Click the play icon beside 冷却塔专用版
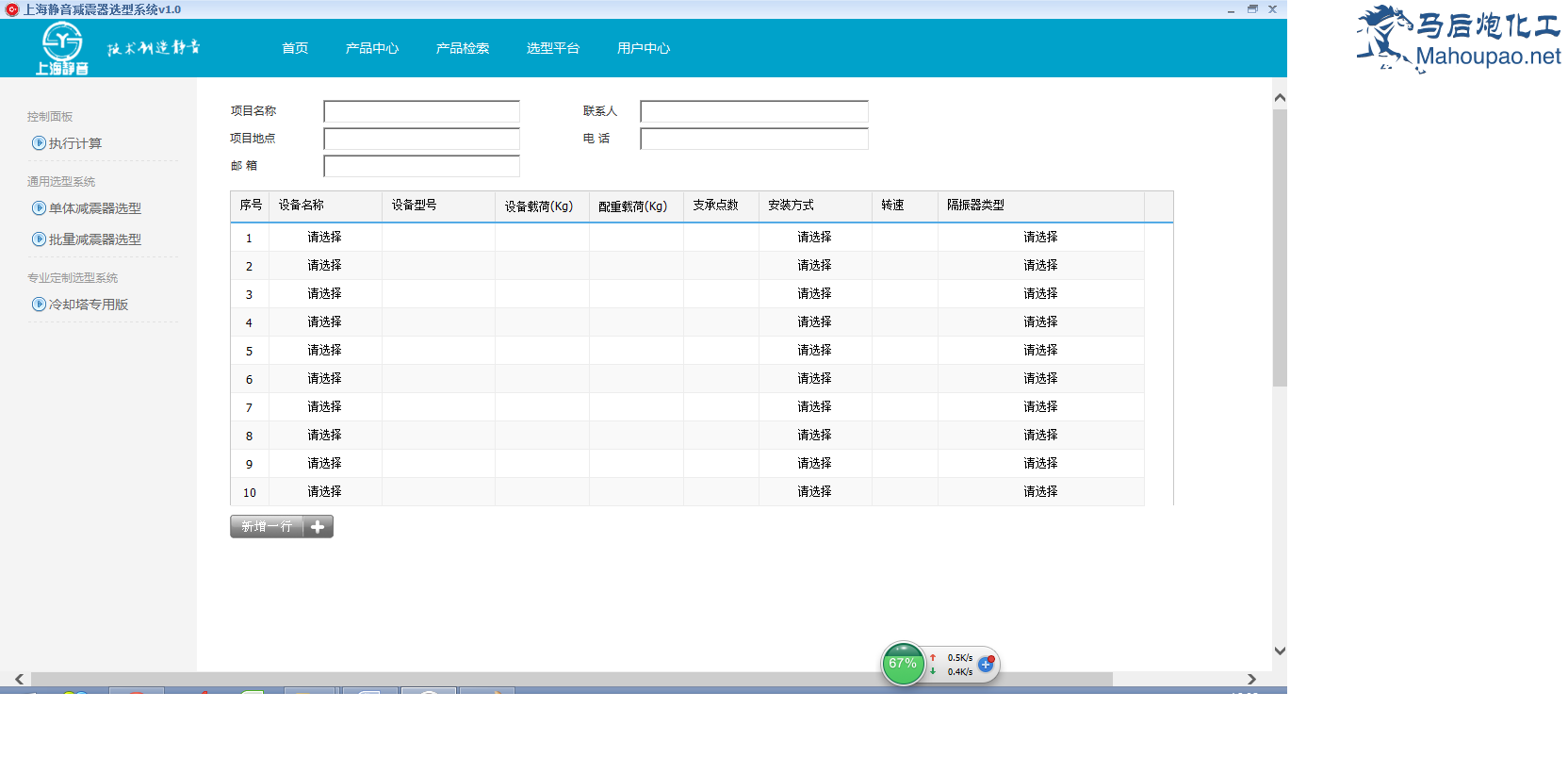This screenshot has width=1568, height=758. pyautogui.click(x=39, y=305)
